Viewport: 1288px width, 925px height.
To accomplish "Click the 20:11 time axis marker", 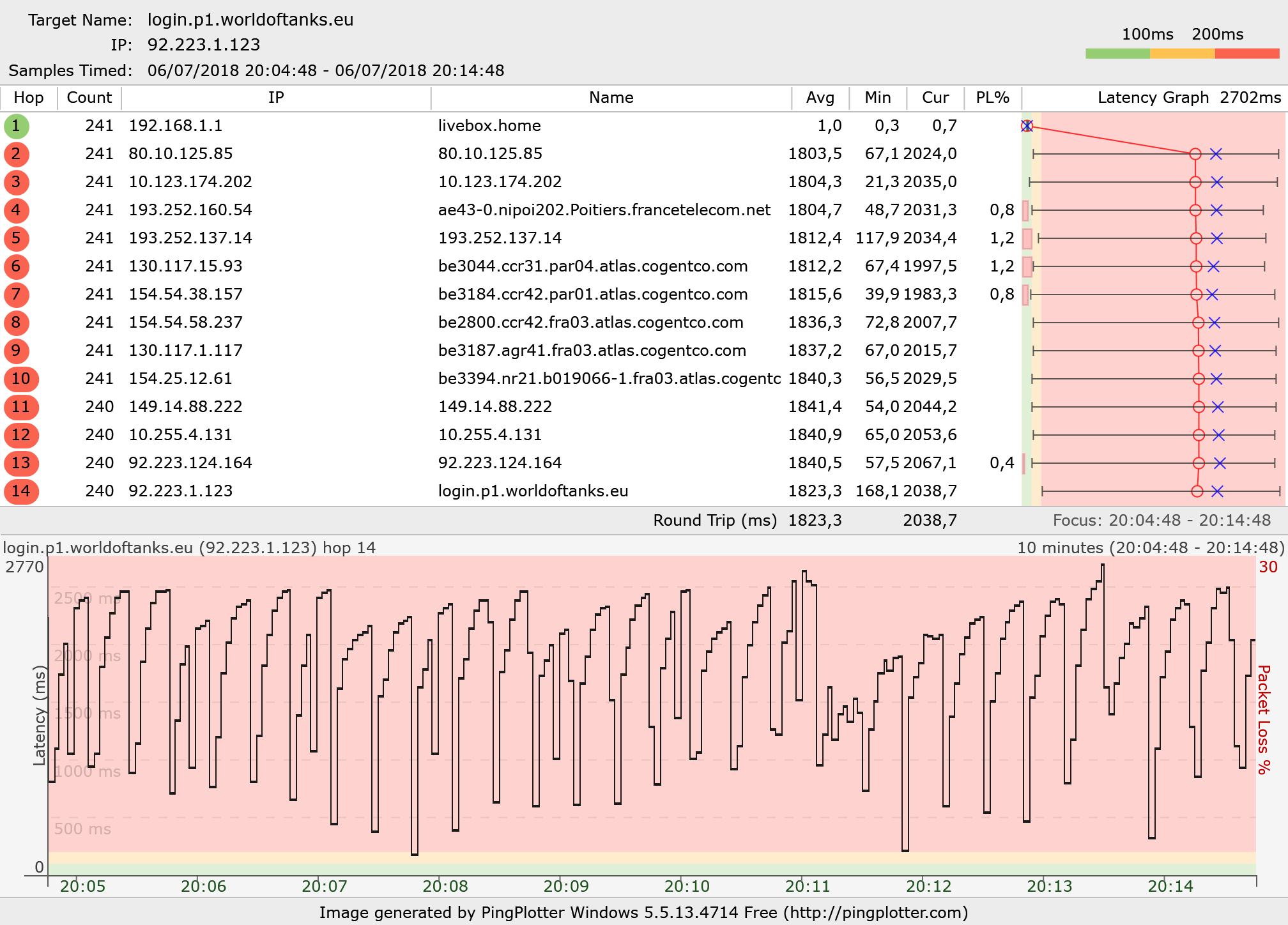I will 808,886.
